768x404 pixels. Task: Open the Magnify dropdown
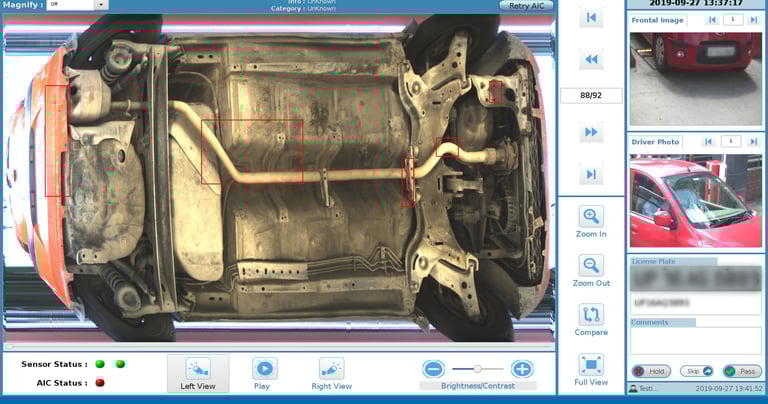tap(101, 5)
